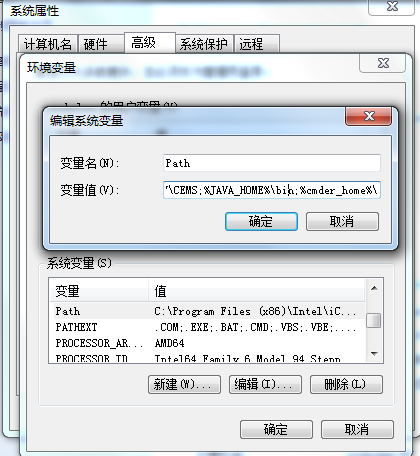Open the 系统保护 tab
Image resolution: width=420 pixels, height=456 pixels.
[x=204, y=44]
